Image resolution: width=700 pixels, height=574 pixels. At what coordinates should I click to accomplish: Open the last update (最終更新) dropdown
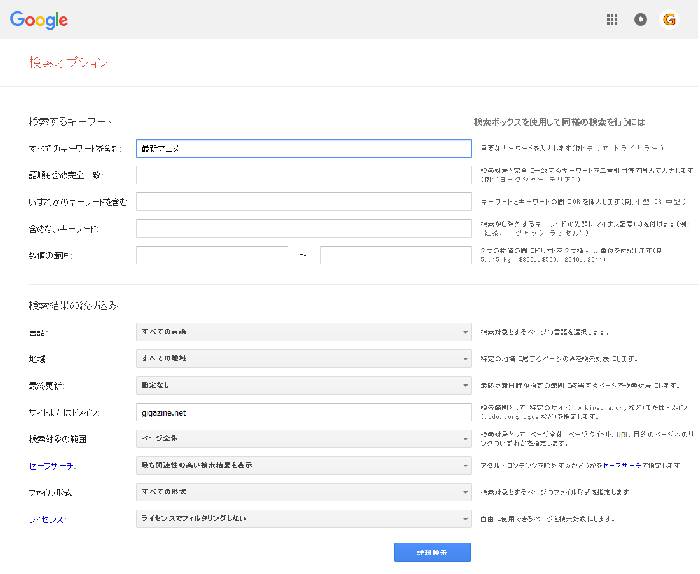tap(304, 385)
